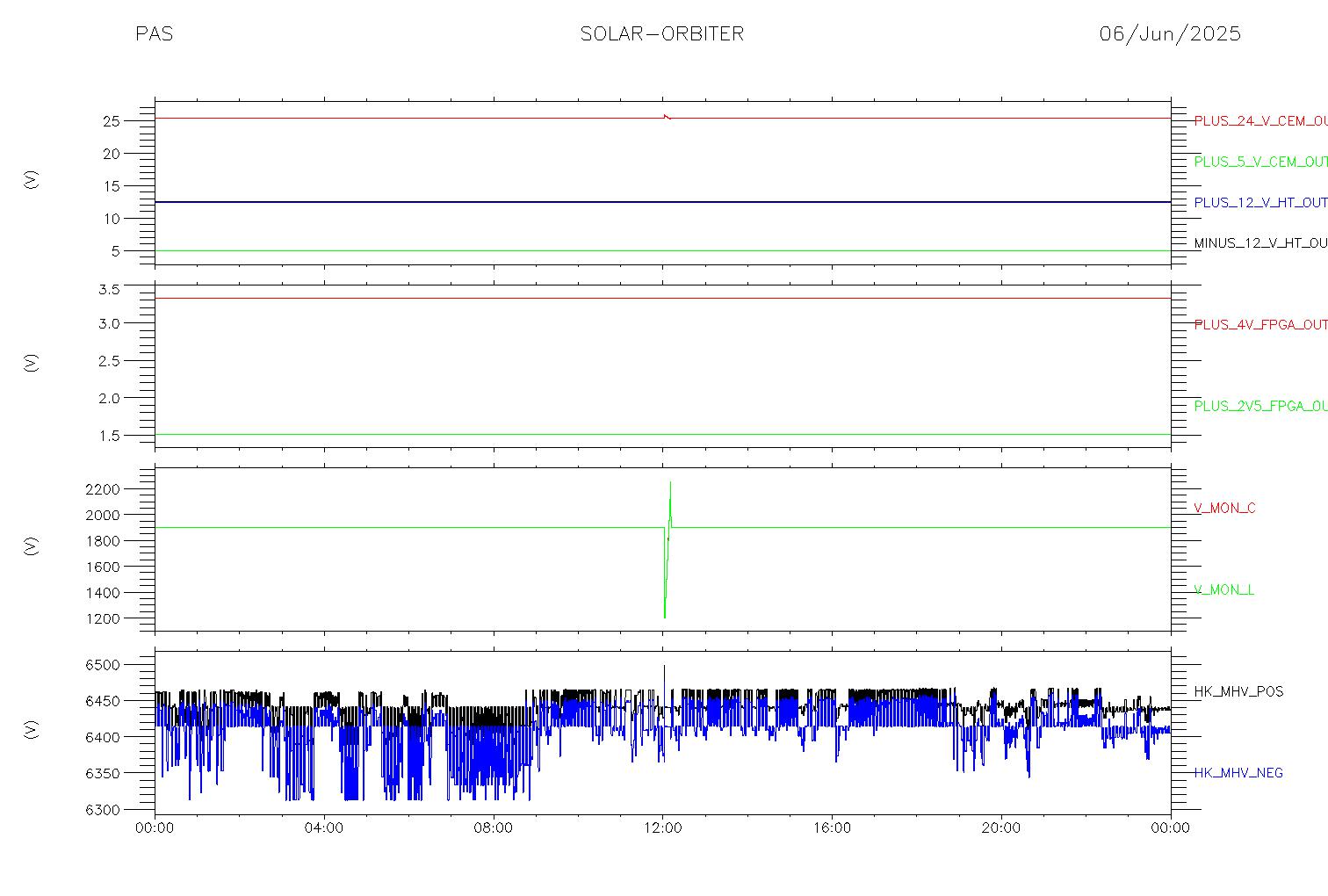Select the HK_MHV_POS legend label
This screenshot has height=896, width=1328.
[x=1238, y=691]
